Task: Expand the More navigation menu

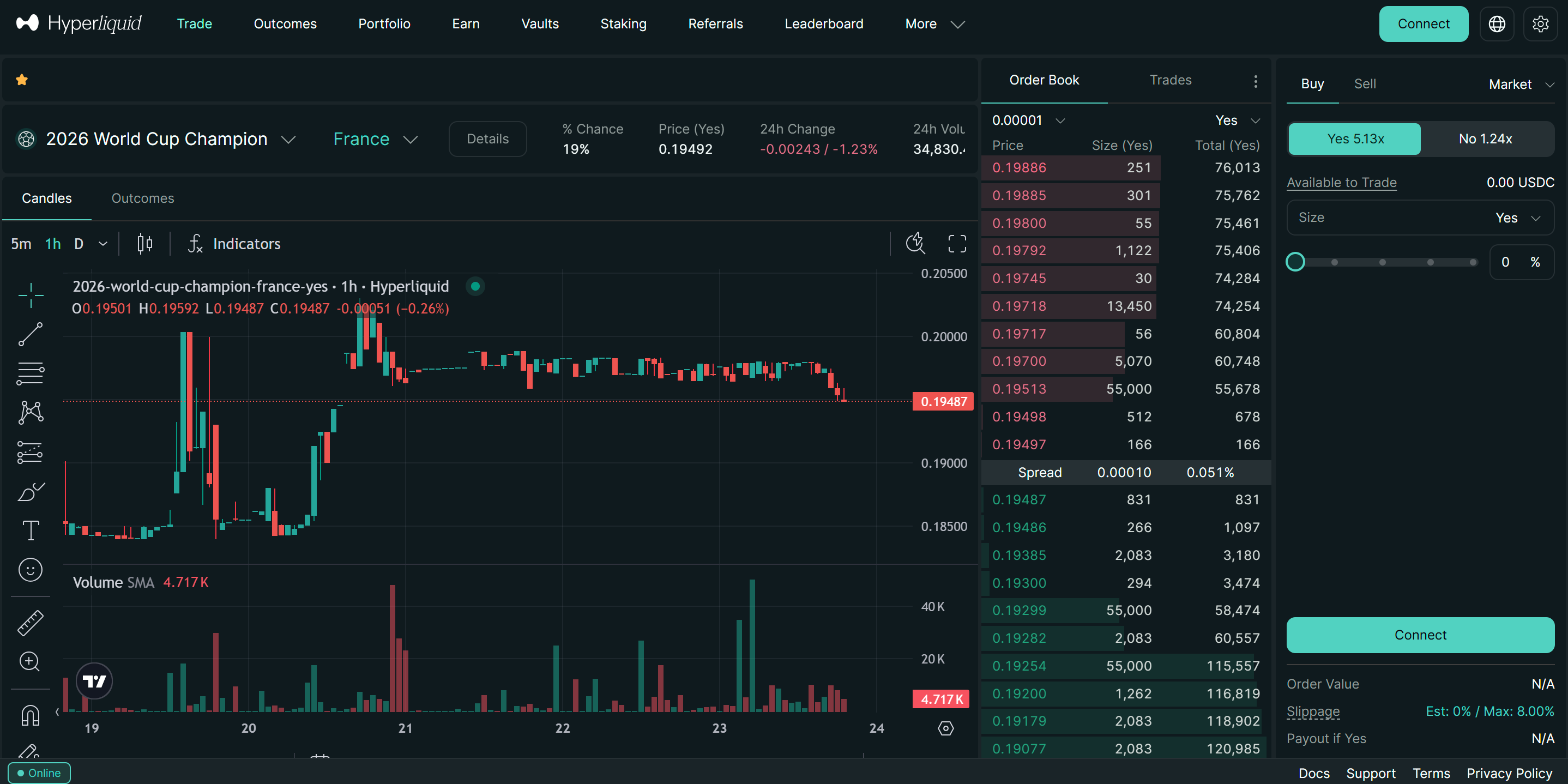Action: (934, 24)
